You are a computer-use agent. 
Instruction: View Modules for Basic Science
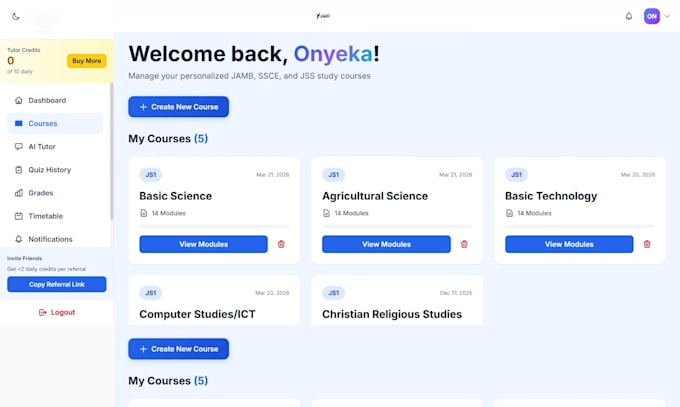coord(203,244)
